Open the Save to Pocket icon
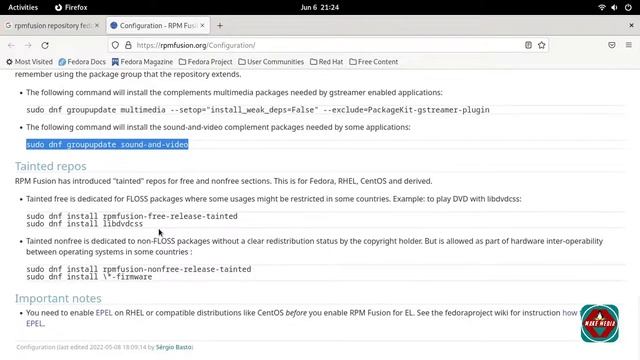Image resolution: width=640 pixels, height=360 pixels. (611, 45)
